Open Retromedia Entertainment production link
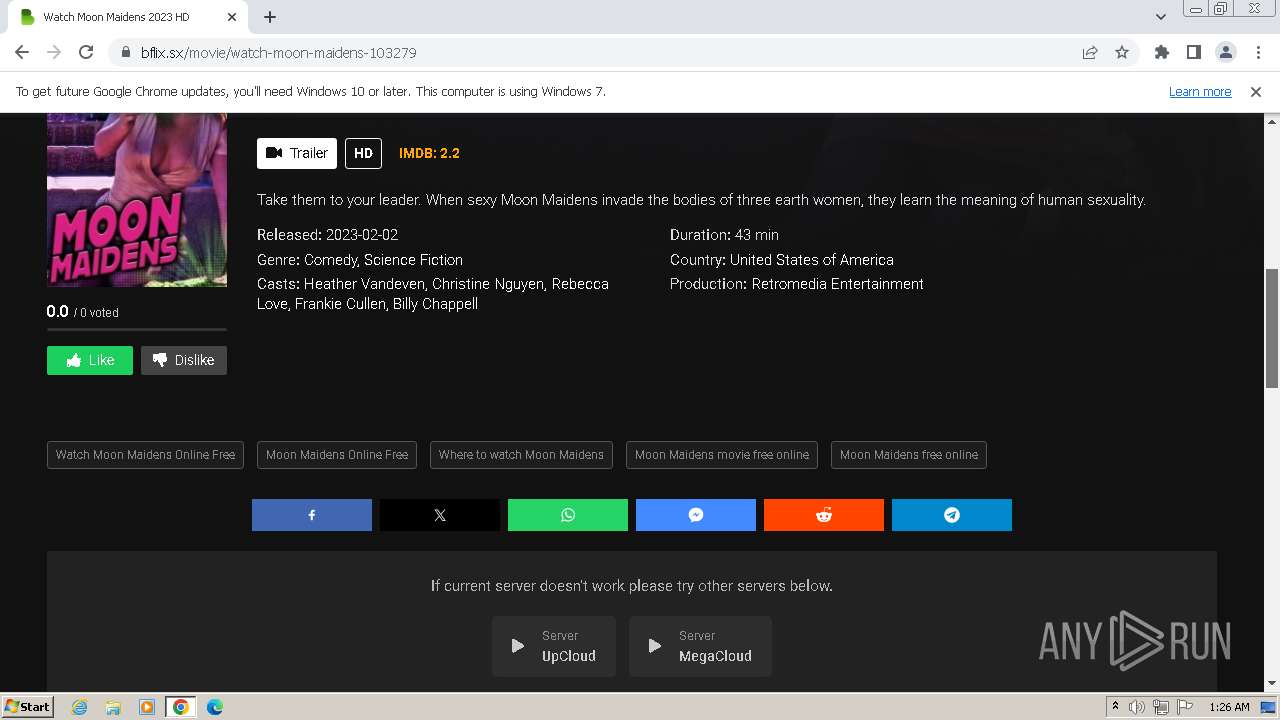 (x=838, y=284)
